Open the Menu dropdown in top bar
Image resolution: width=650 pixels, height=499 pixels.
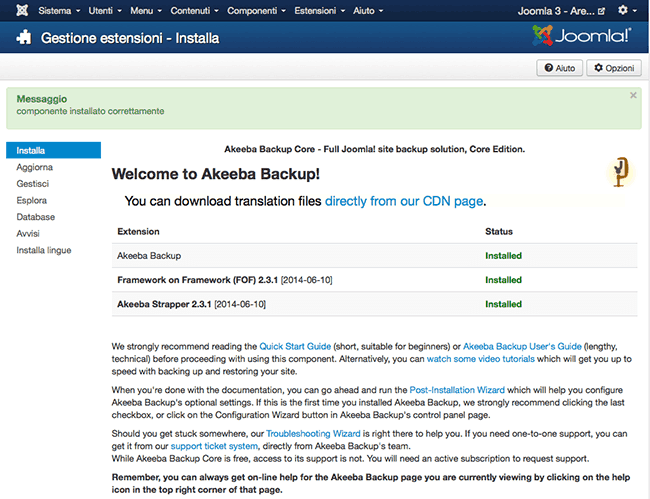point(146,11)
